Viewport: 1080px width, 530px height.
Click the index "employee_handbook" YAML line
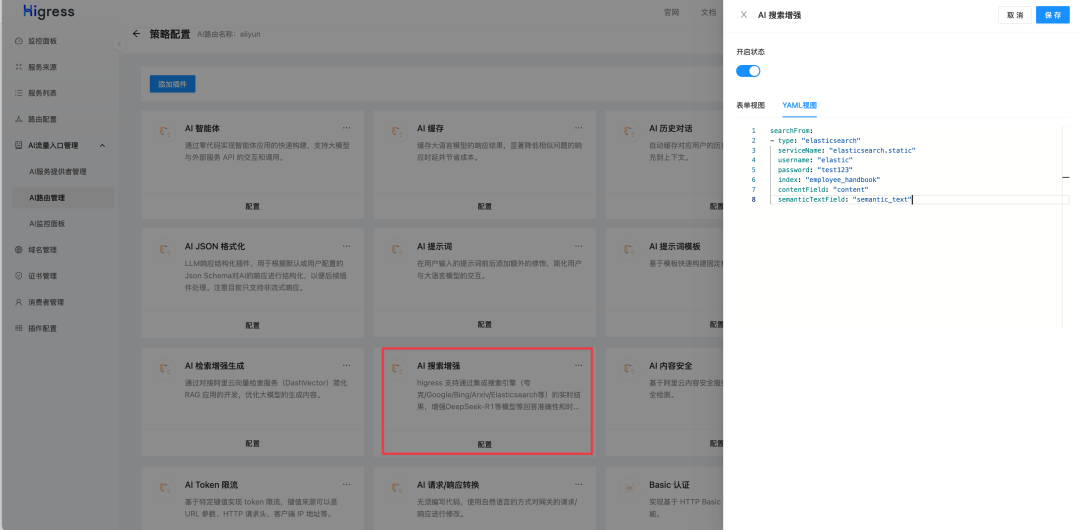click(829, 180)
